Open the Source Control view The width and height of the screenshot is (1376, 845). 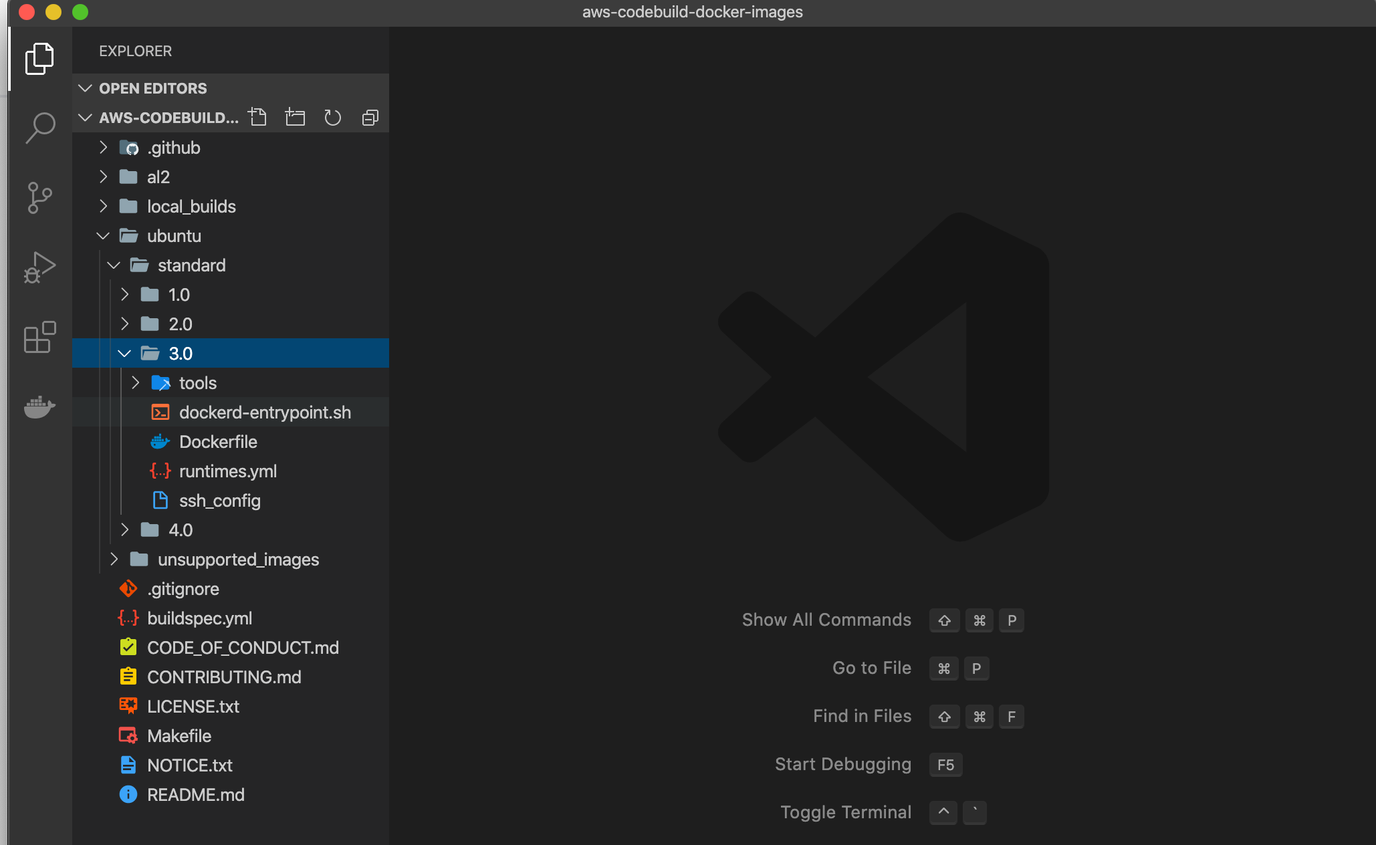(39, 198)
